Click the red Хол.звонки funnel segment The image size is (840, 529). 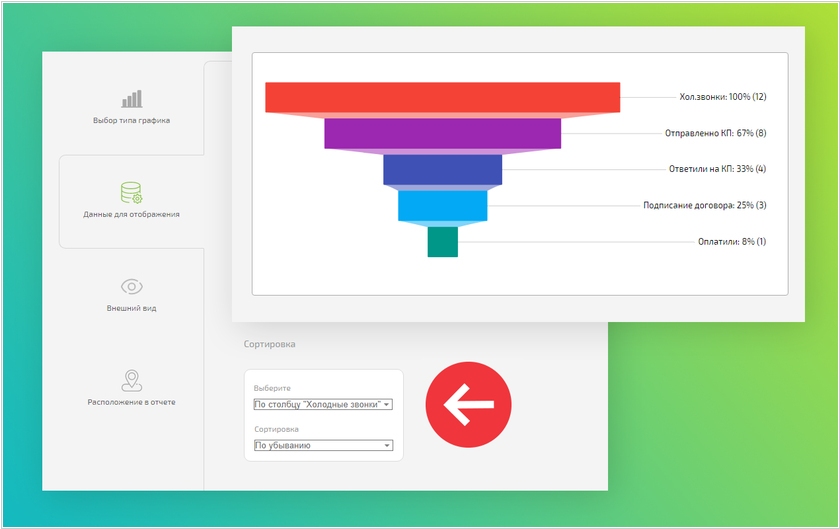click(442, 97)
